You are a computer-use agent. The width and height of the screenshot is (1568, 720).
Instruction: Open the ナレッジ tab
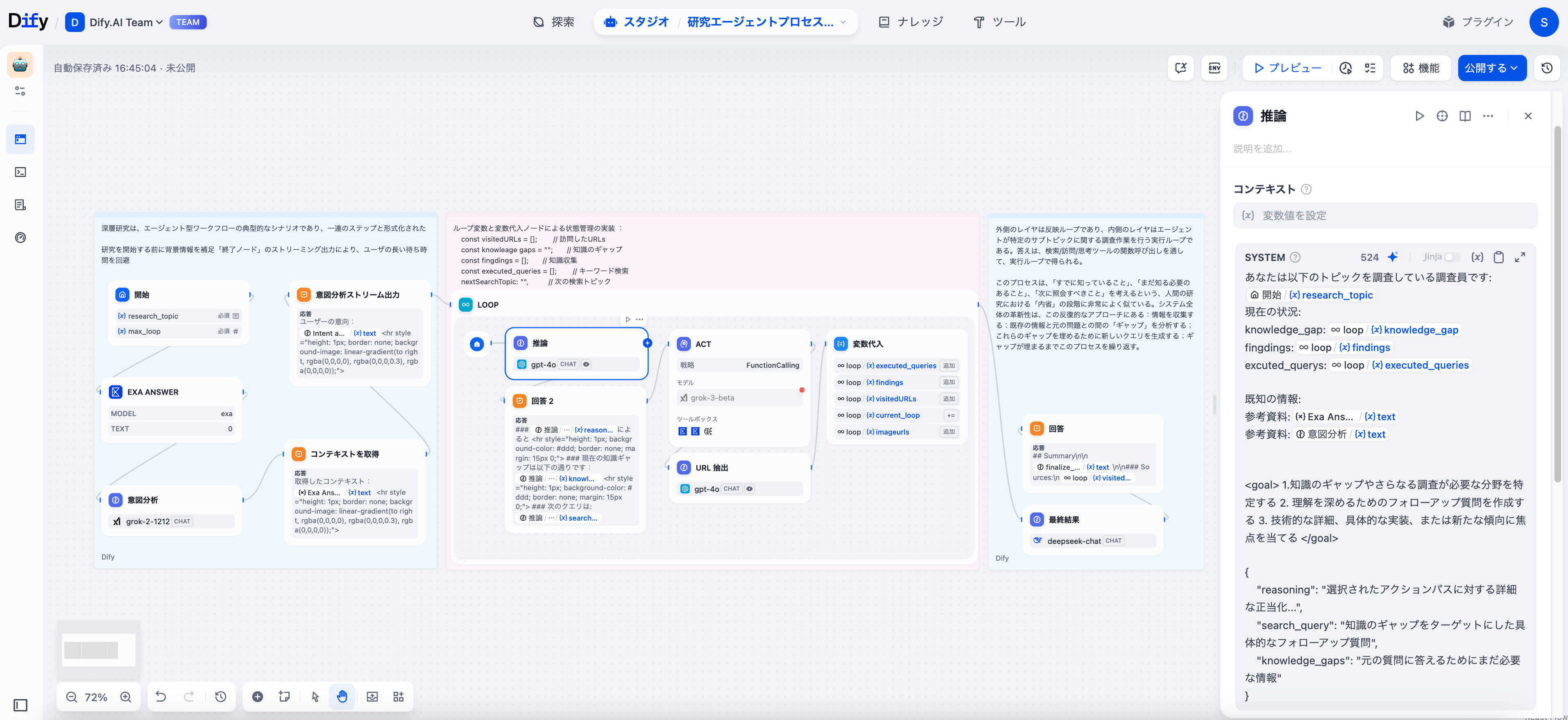911,22
